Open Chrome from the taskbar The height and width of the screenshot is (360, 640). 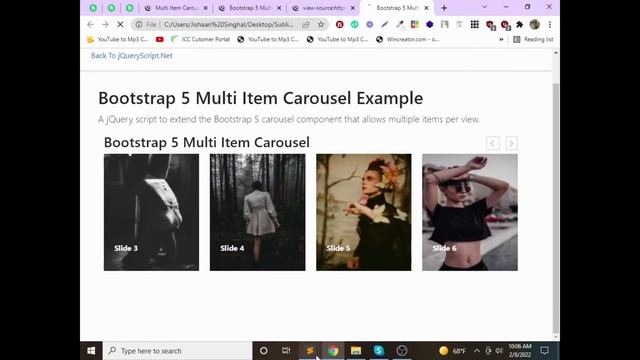[333, 351]
